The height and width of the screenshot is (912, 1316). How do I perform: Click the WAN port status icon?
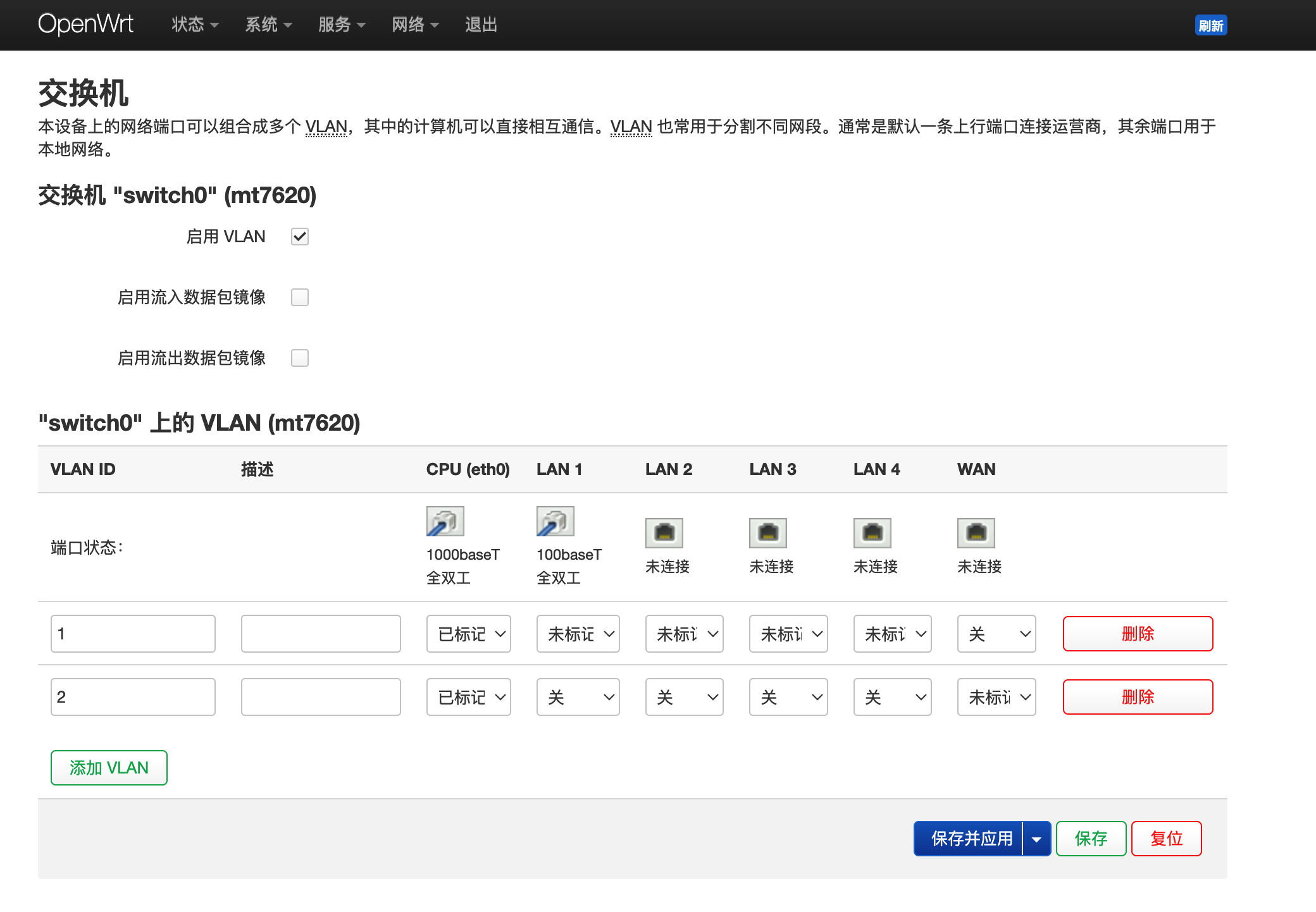pos(976,533)
